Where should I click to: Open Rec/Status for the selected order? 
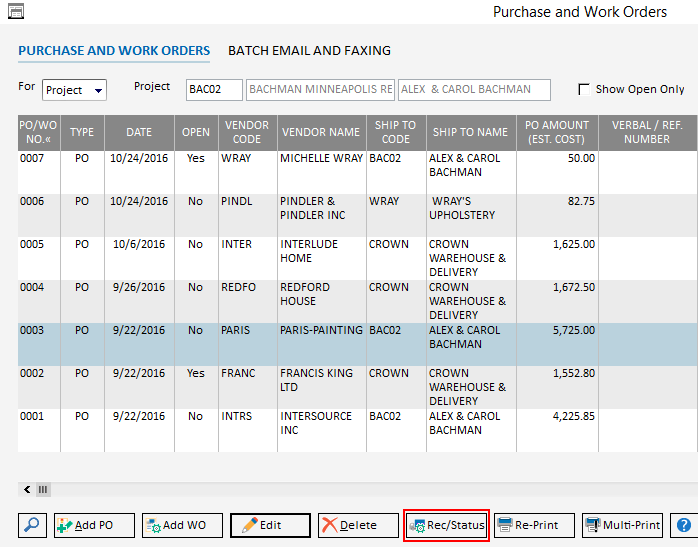(x=446, y=525)
